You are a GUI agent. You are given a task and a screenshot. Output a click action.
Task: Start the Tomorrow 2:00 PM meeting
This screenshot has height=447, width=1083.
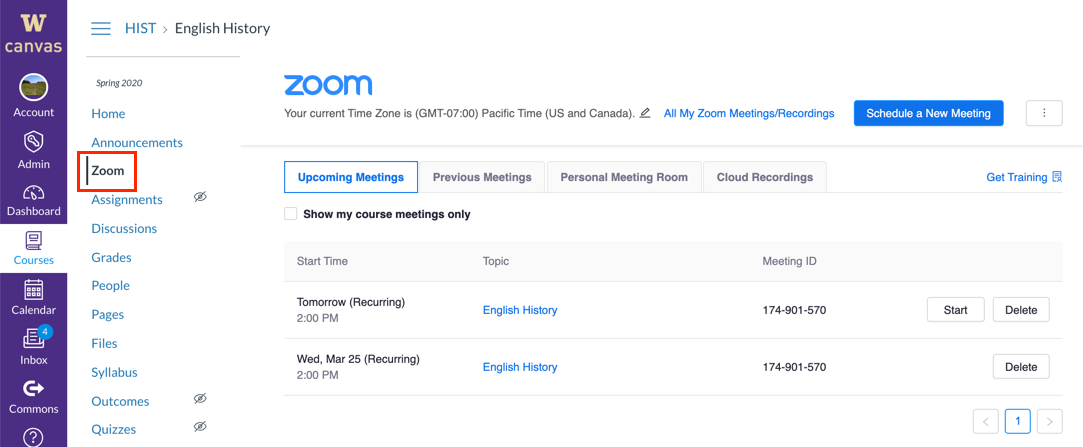(x=955, y=310)
